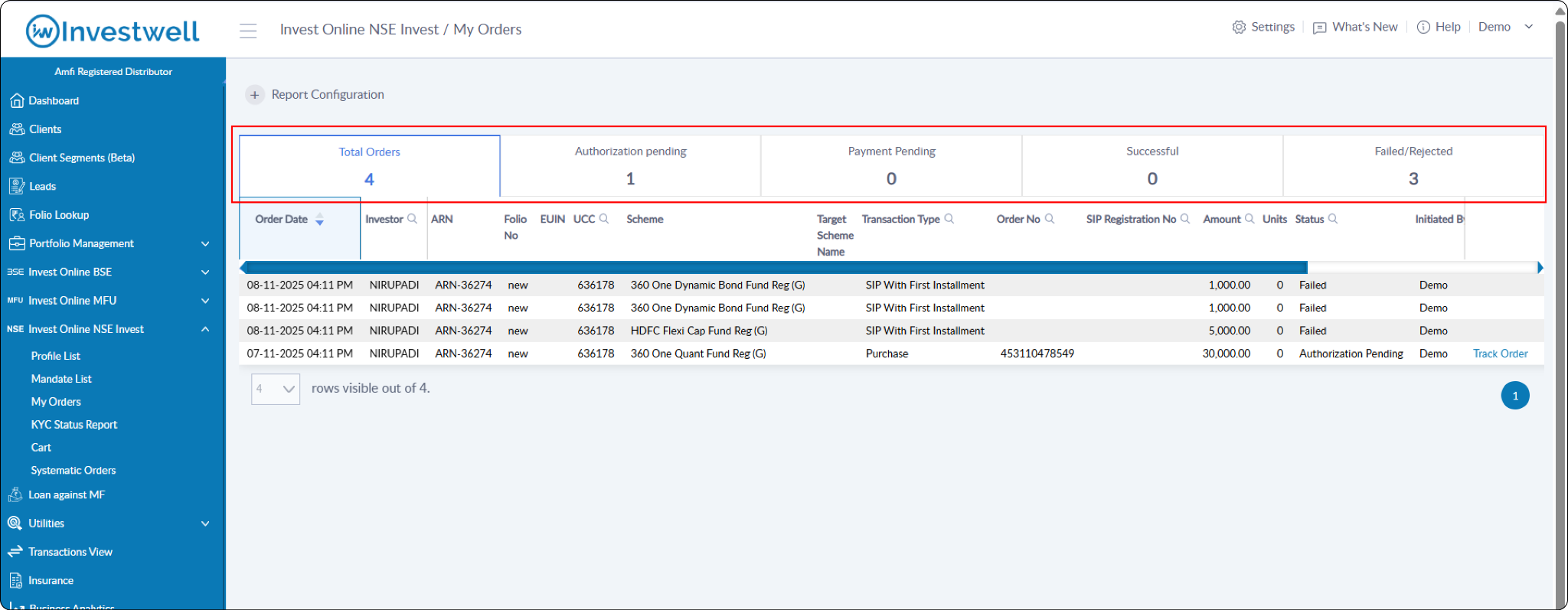Click the Report Configuration label
1568x610 pixels.
click(328, 95)
